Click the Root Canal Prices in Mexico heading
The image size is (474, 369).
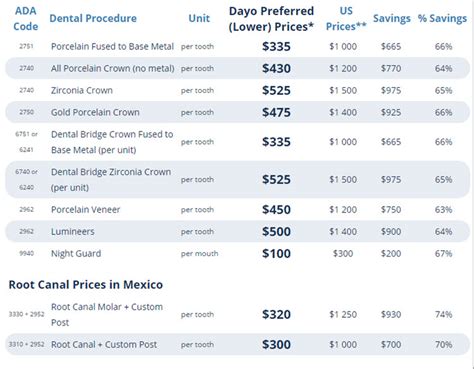86,285
